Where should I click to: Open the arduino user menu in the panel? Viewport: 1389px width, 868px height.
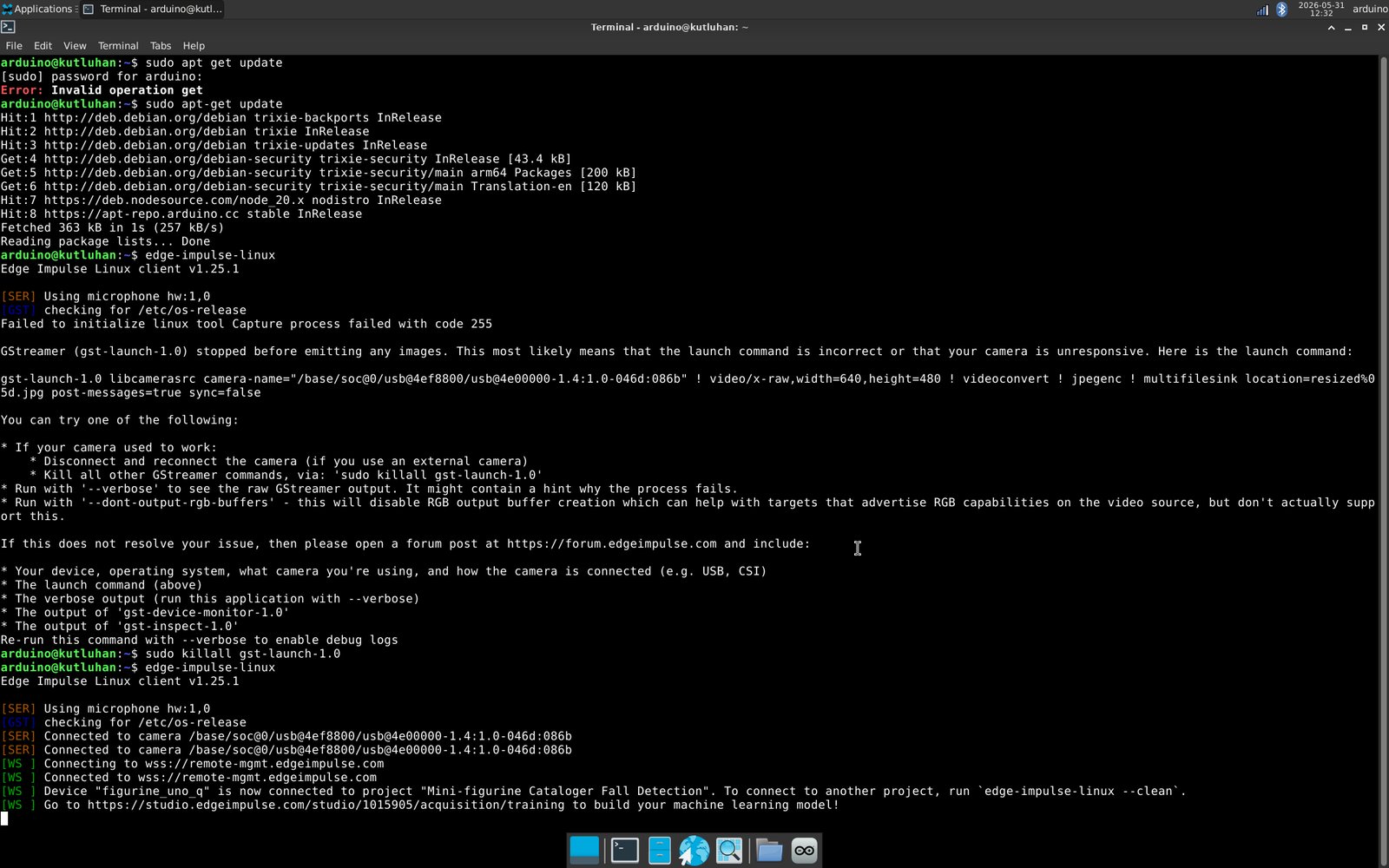coord(1370,9)
